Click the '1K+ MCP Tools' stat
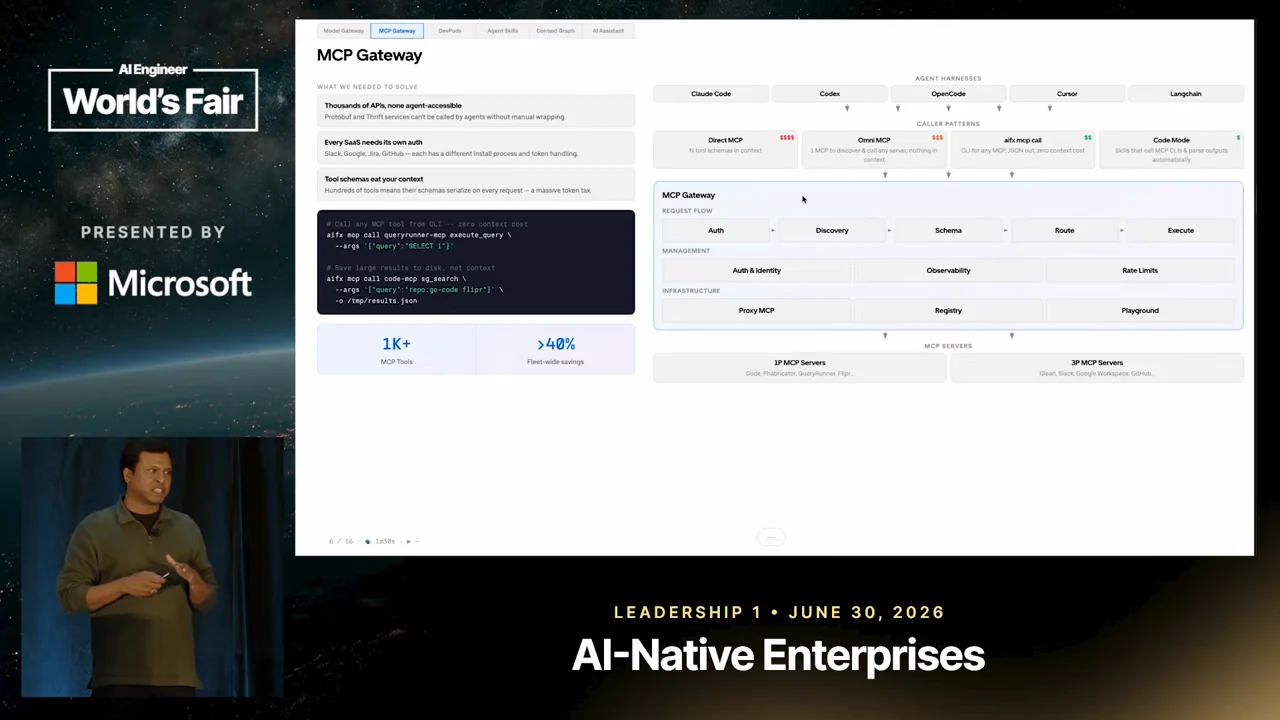 pos(396,350)
